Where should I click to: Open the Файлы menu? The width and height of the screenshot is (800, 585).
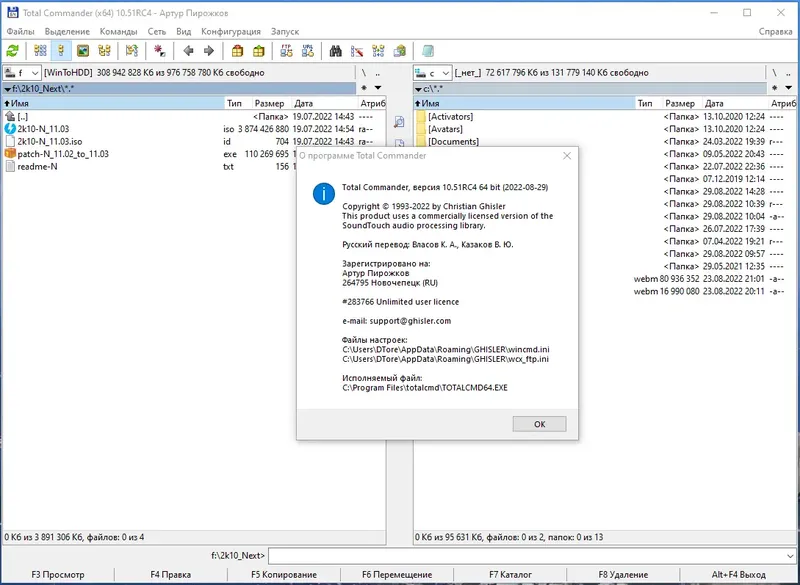(x=20, y=32)
